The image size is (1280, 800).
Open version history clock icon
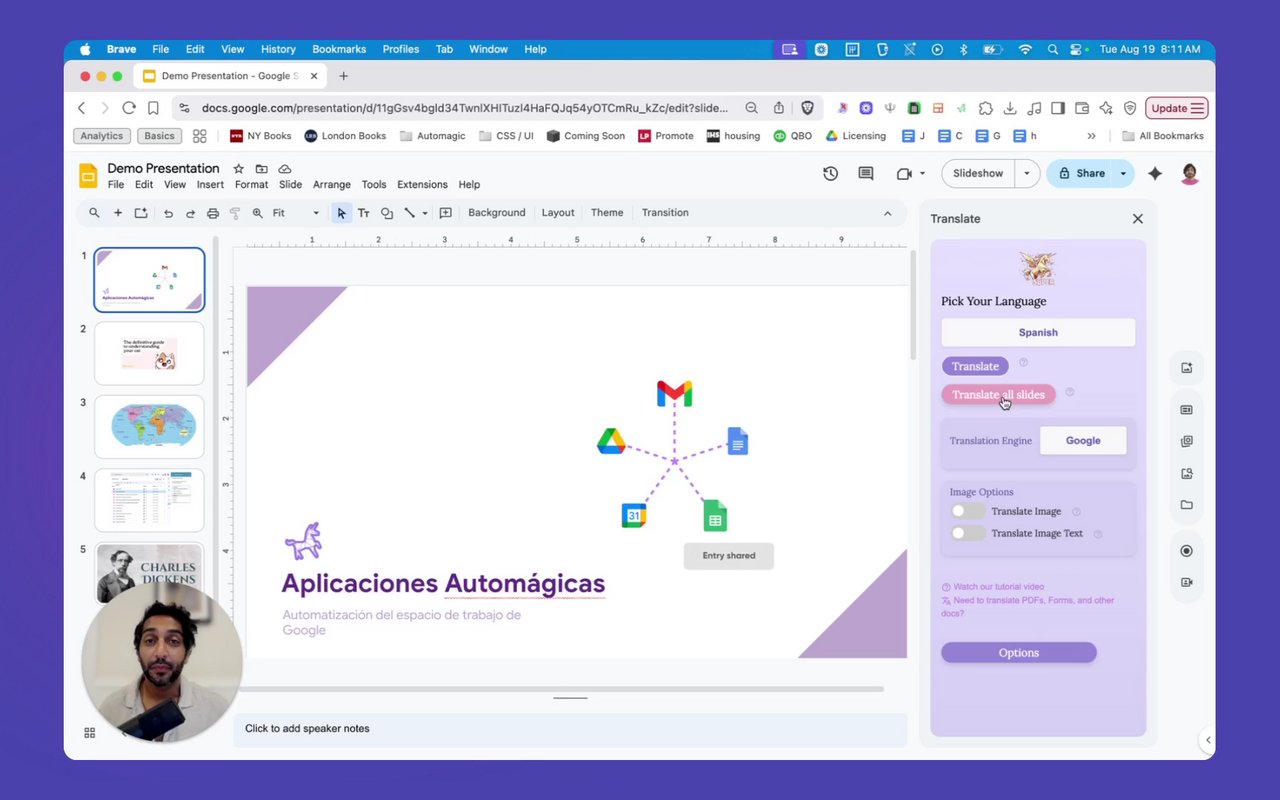(x=830, y=173)
